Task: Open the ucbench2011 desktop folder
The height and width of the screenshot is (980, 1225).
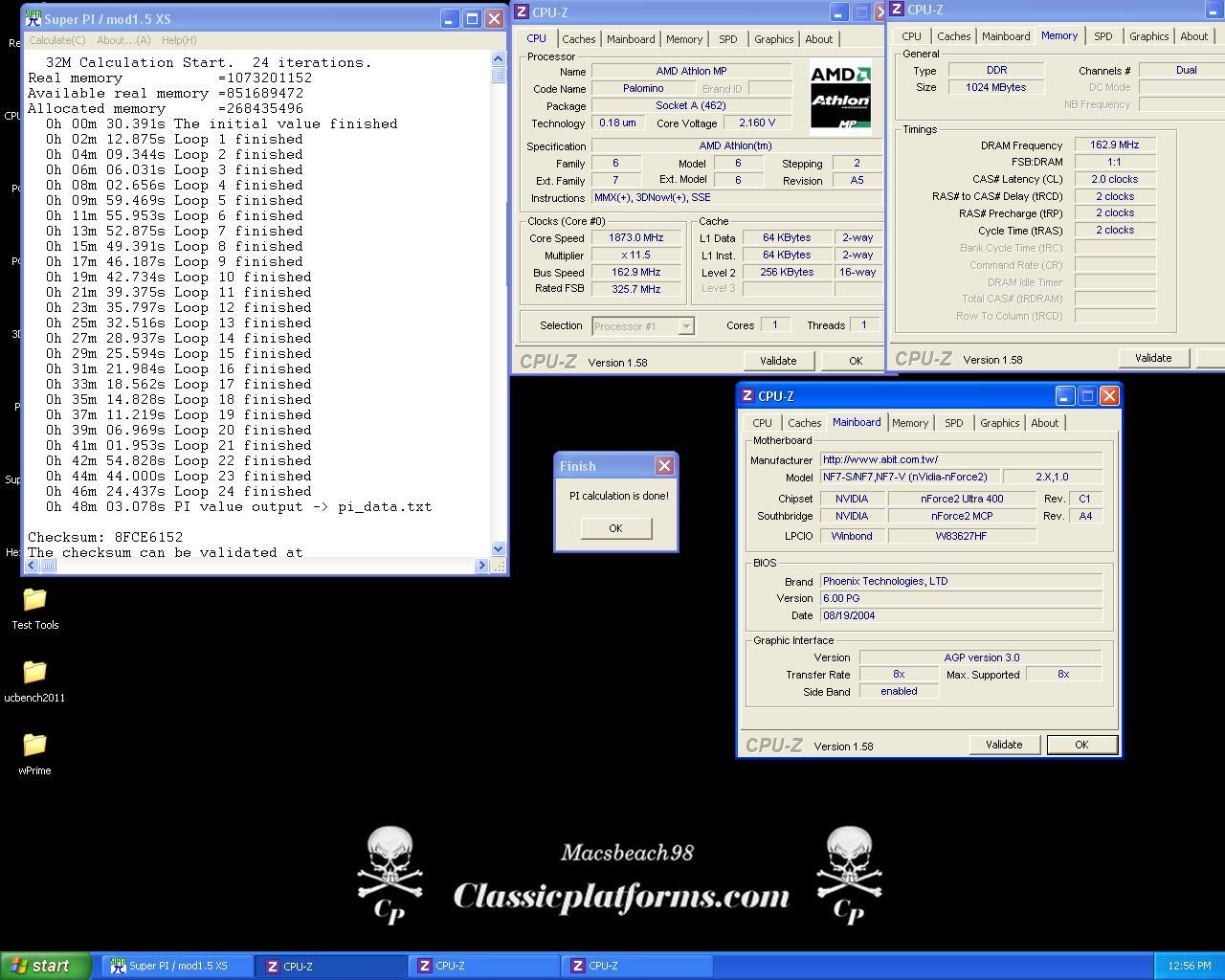Action: coord(34,681)
